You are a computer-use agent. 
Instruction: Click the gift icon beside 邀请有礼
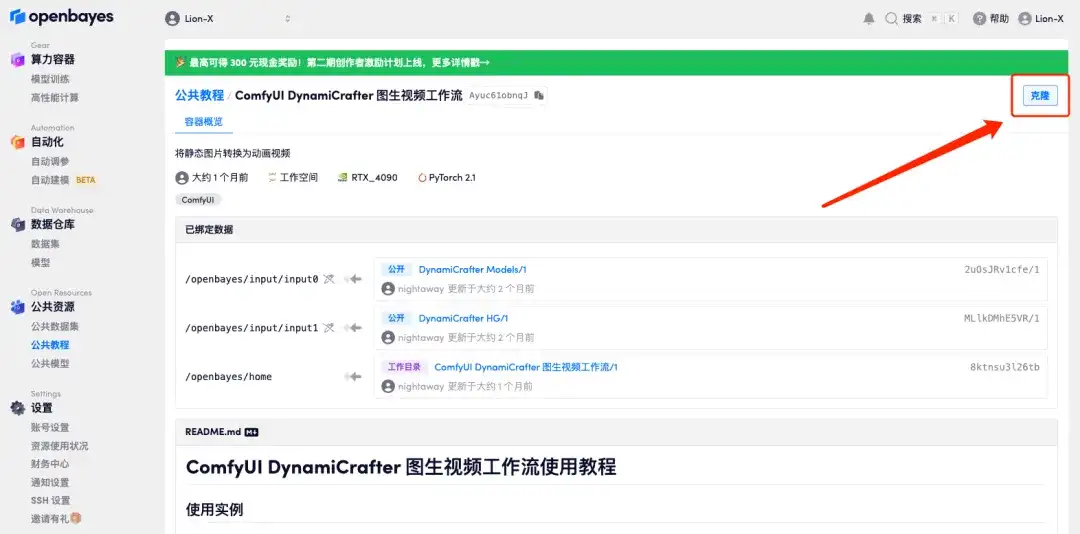[x=76, y=517]
